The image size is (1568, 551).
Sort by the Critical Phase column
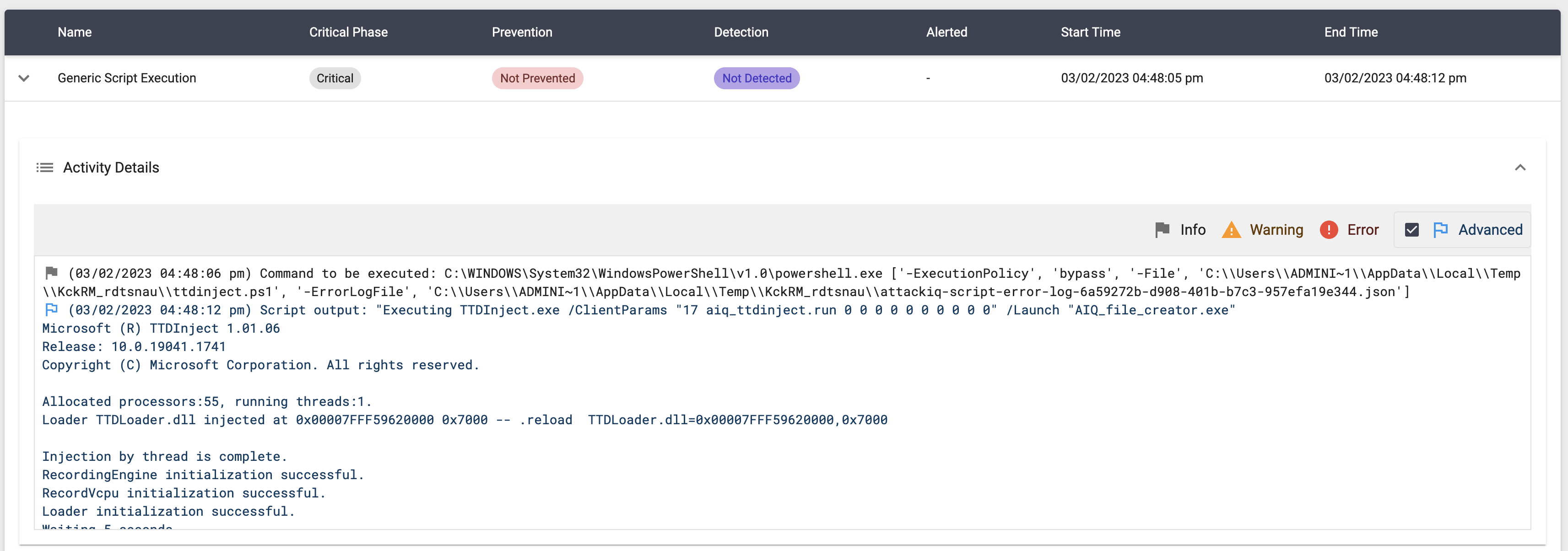[348, 32]
